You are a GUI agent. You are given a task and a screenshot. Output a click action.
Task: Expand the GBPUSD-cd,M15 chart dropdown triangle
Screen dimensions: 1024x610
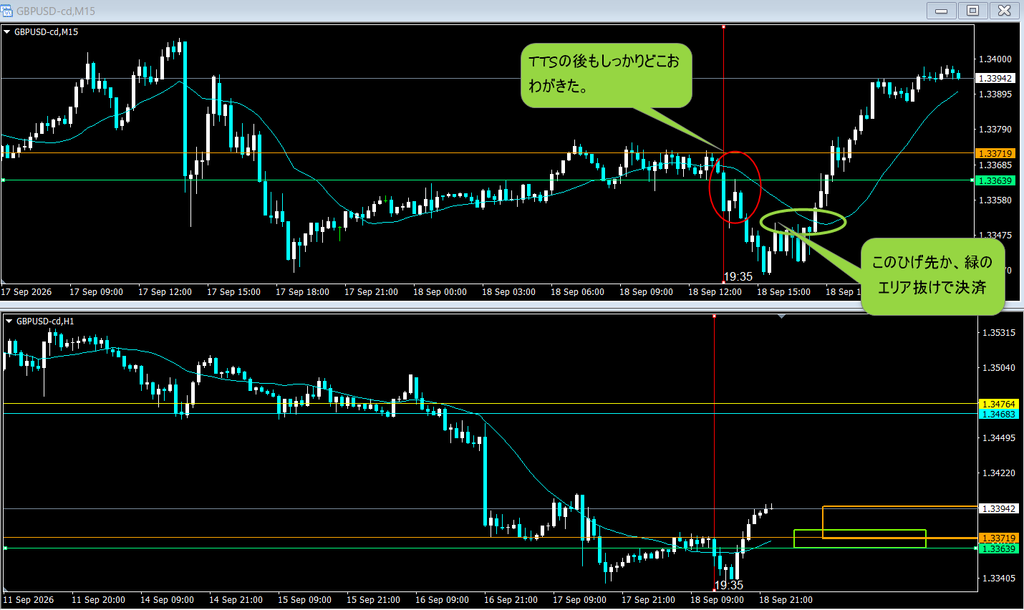pyautogui.click(x=7, y=31)
